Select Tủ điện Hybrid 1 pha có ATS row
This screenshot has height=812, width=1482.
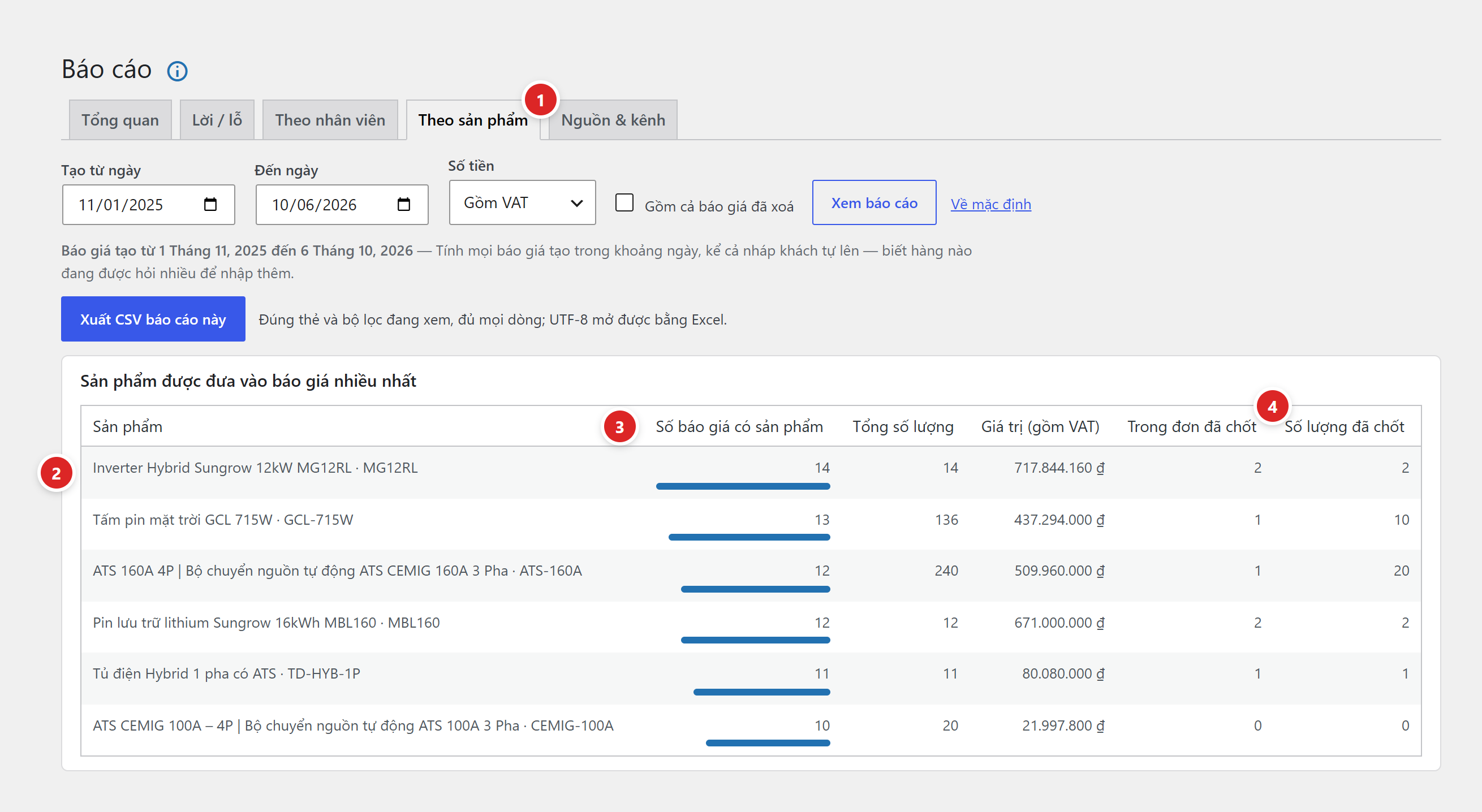pyautogui.click(x=751, y=679)
